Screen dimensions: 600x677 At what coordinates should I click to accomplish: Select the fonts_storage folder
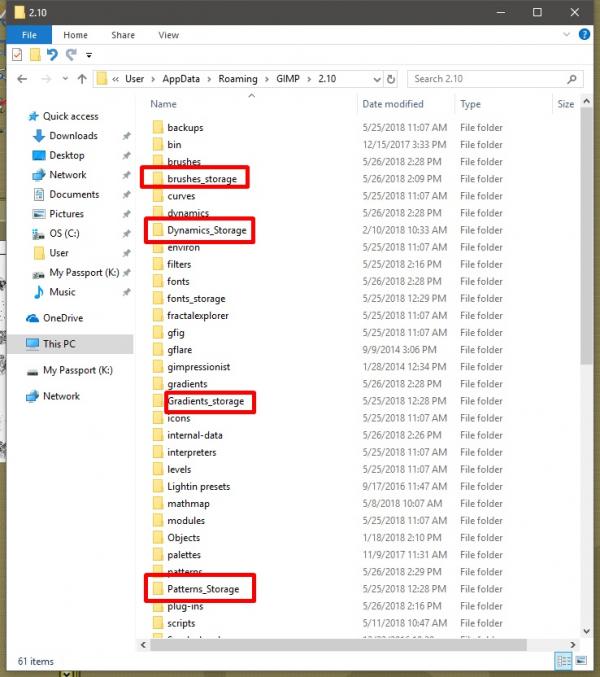196,298
